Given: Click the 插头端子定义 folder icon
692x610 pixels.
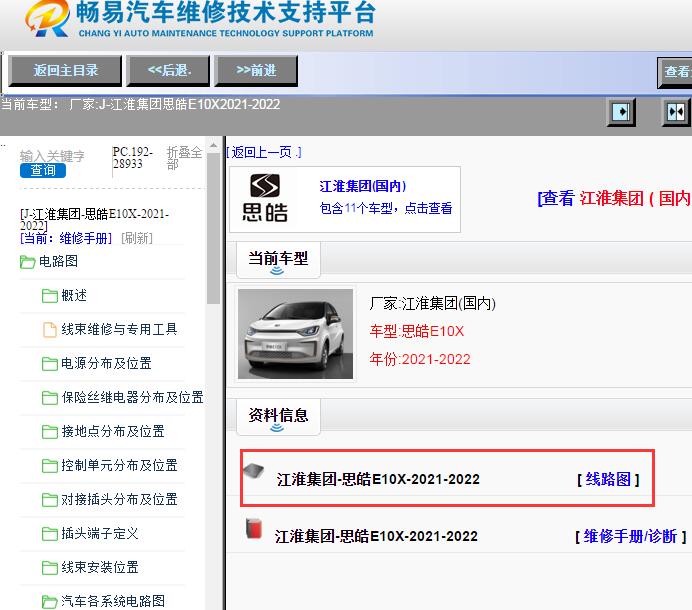Looking at the screenshot, I should pyautogui.click(x=50, y=534).
